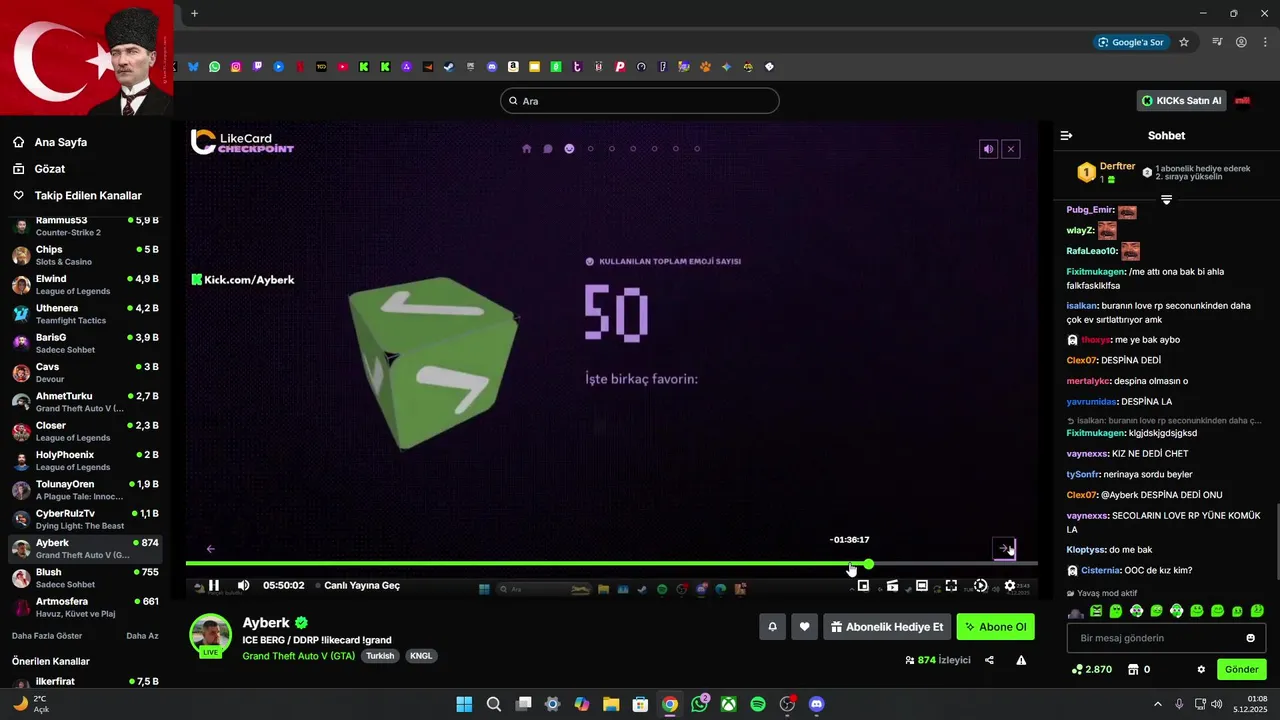Toggle notification bell for Ayberk
This screenshot has height=720, width=1280.
pyautogui.click(x=772, y=627)
